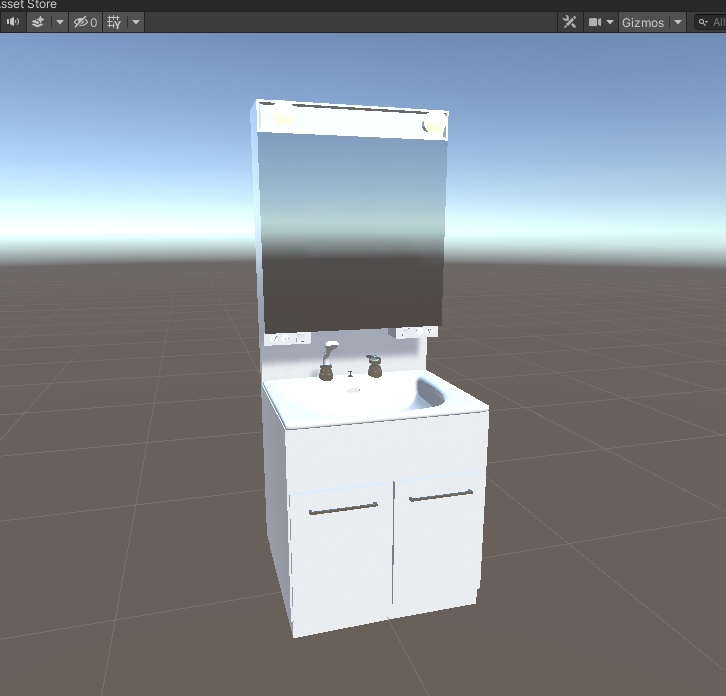The image size is (726, 696).
Task: Toggle skybox and effects layers icon
Action: [x=38, y=22]
